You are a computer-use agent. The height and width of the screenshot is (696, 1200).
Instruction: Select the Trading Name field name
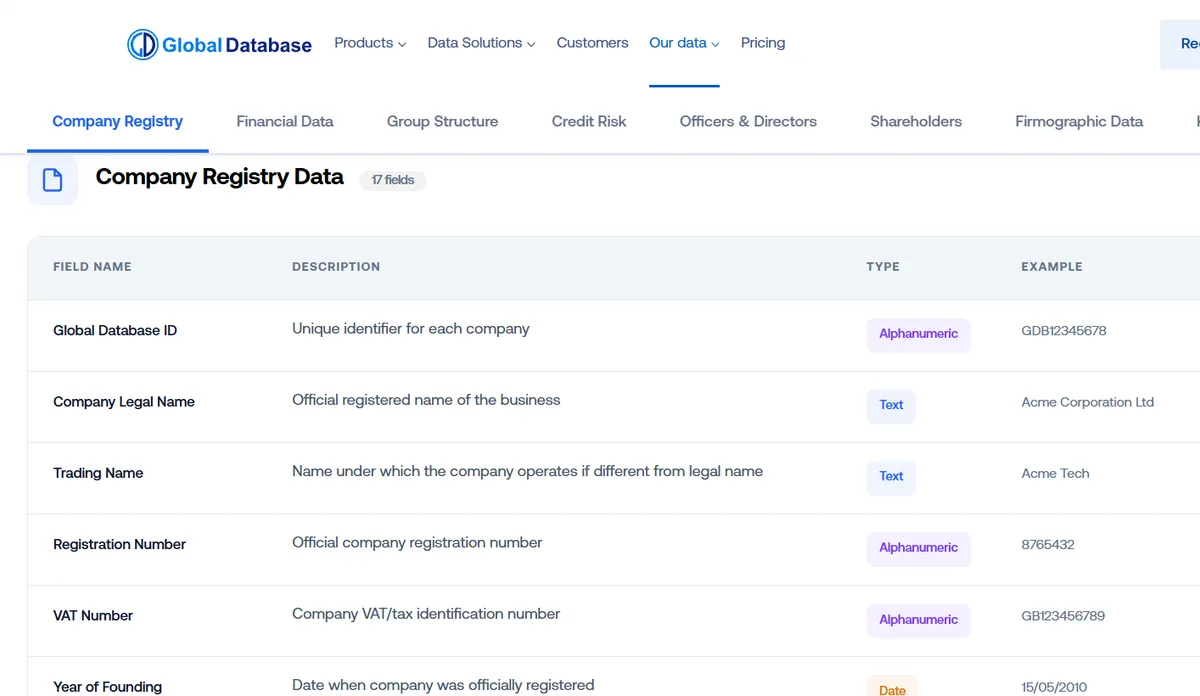click(x=98, y=473)
